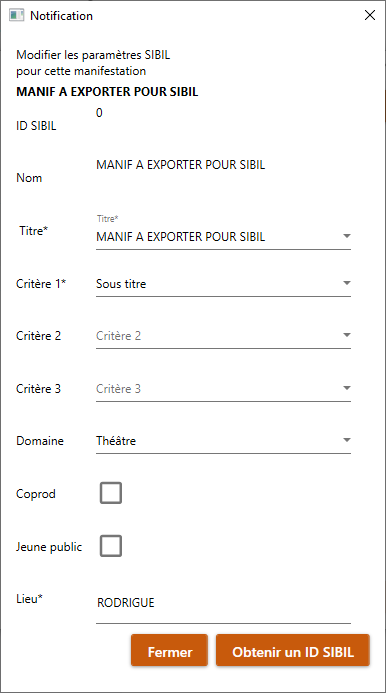Click the Fermer button
This screenshot has height=693, width=386.
(x=169, y=650)
